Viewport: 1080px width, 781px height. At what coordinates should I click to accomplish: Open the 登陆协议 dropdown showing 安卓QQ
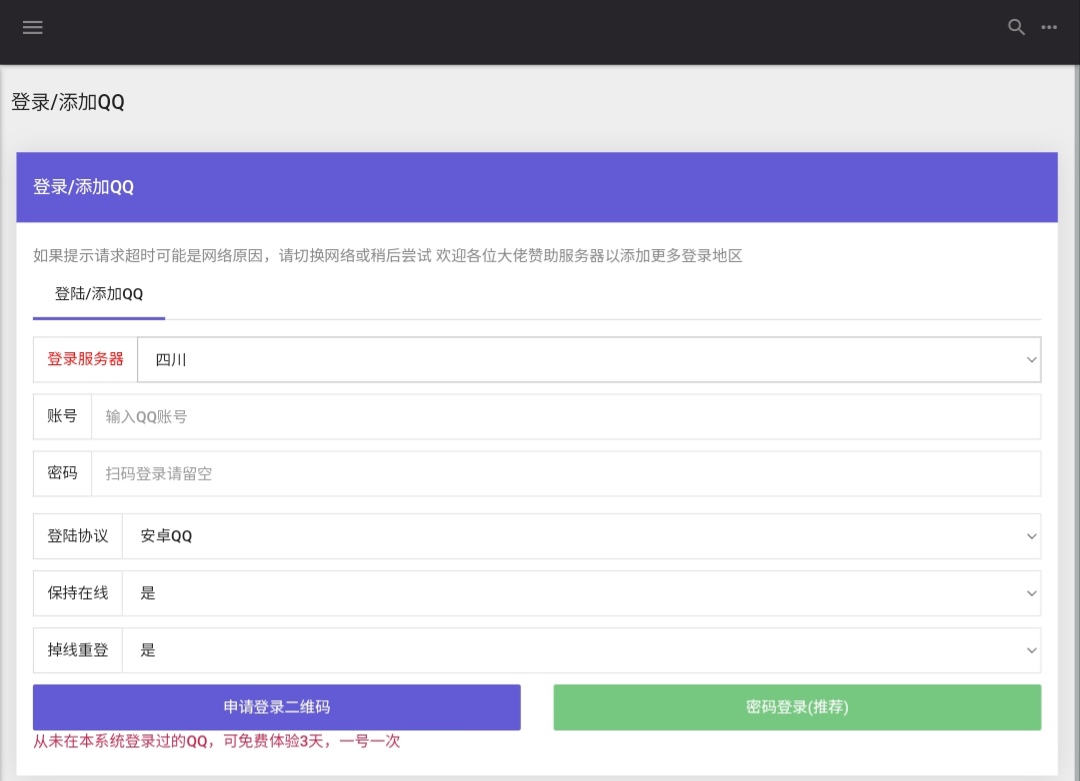click(580, 536)
